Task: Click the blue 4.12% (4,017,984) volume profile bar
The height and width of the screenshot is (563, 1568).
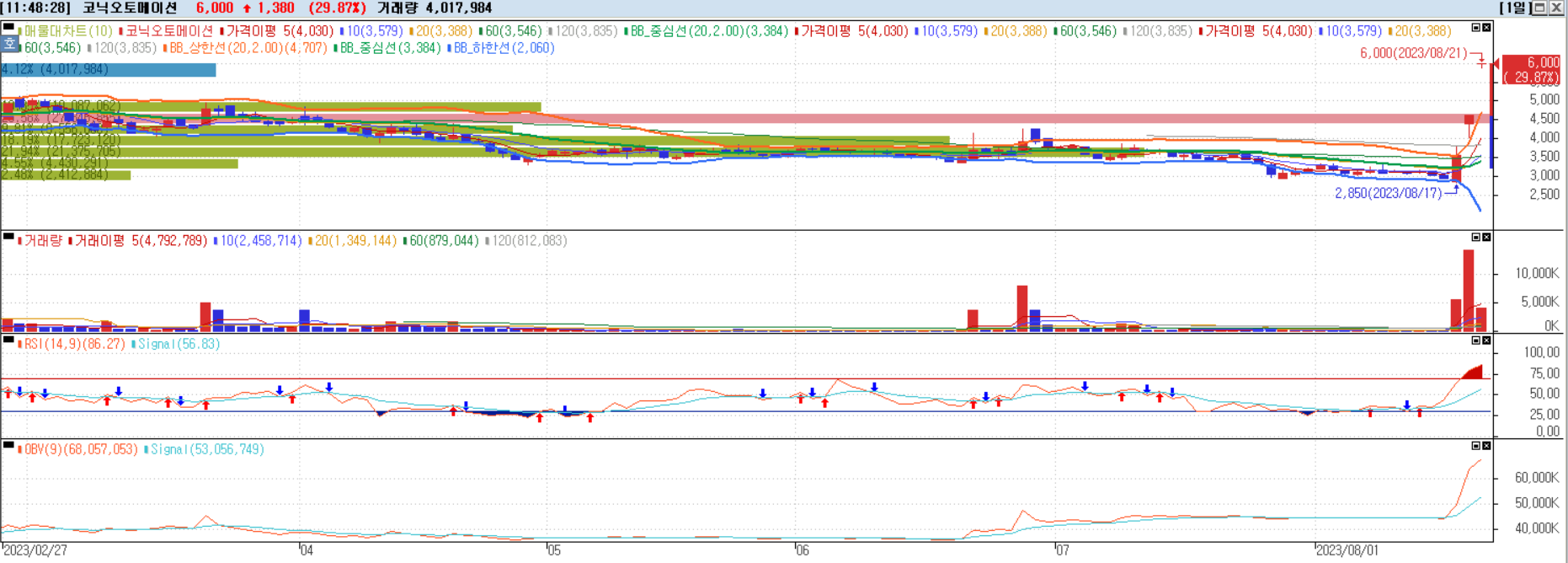Action: pyautogui.click(x=108, y=70)
